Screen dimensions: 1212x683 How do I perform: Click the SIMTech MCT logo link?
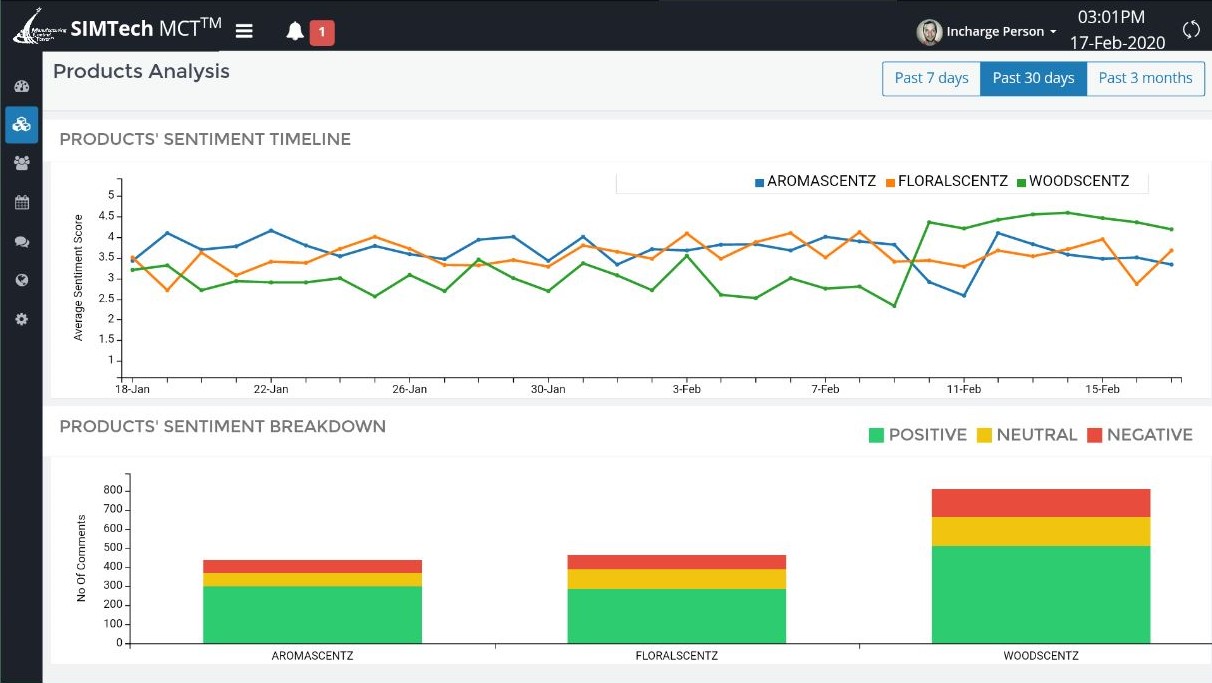pyautogui.click(x=116, y=30)
